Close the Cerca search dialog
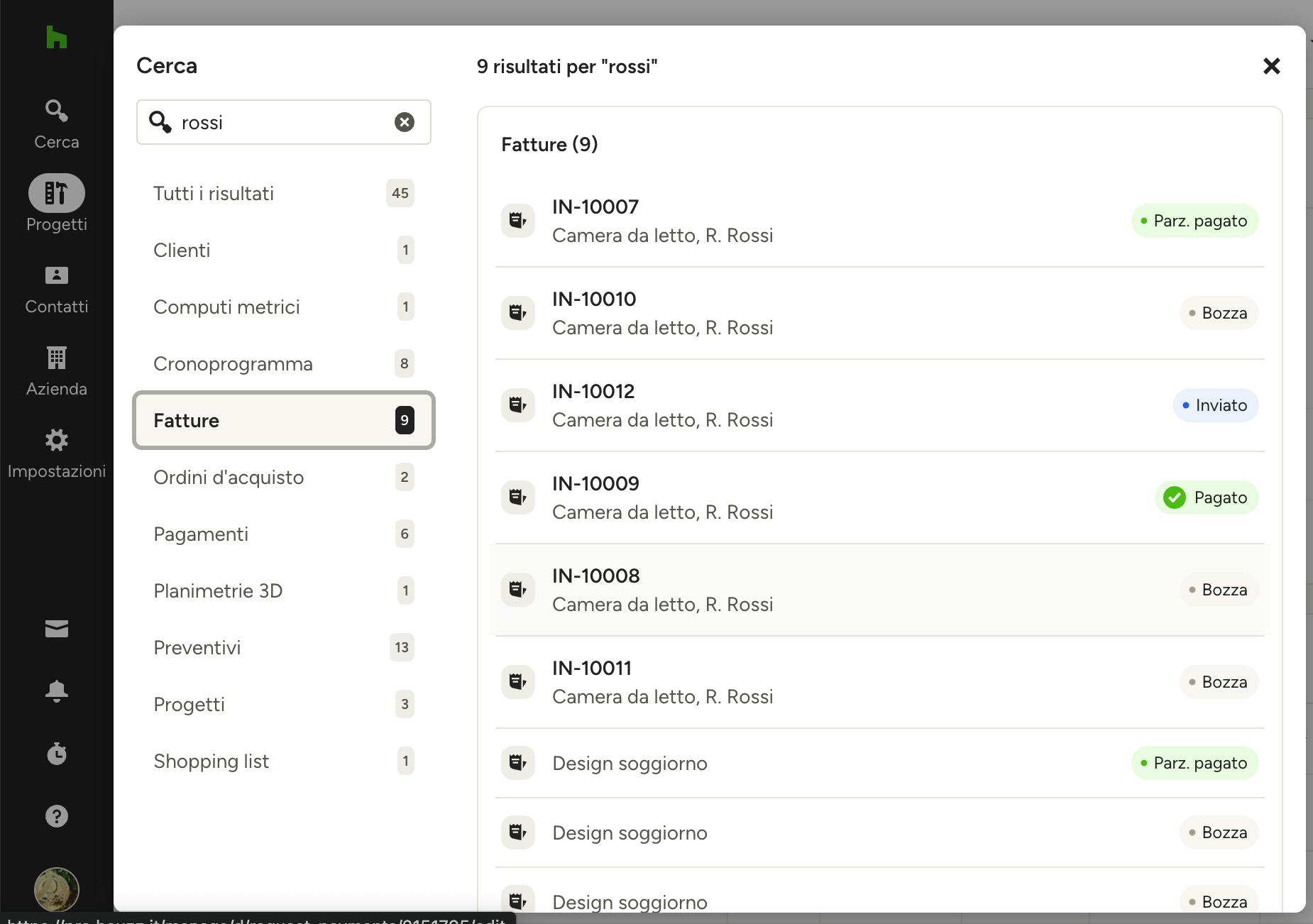Viewport: 1313px width, 924px height. (x=1271, y=66)
